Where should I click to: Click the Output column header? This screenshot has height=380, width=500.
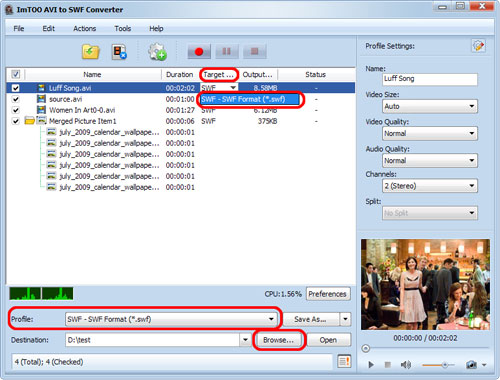tap(258, 74)
